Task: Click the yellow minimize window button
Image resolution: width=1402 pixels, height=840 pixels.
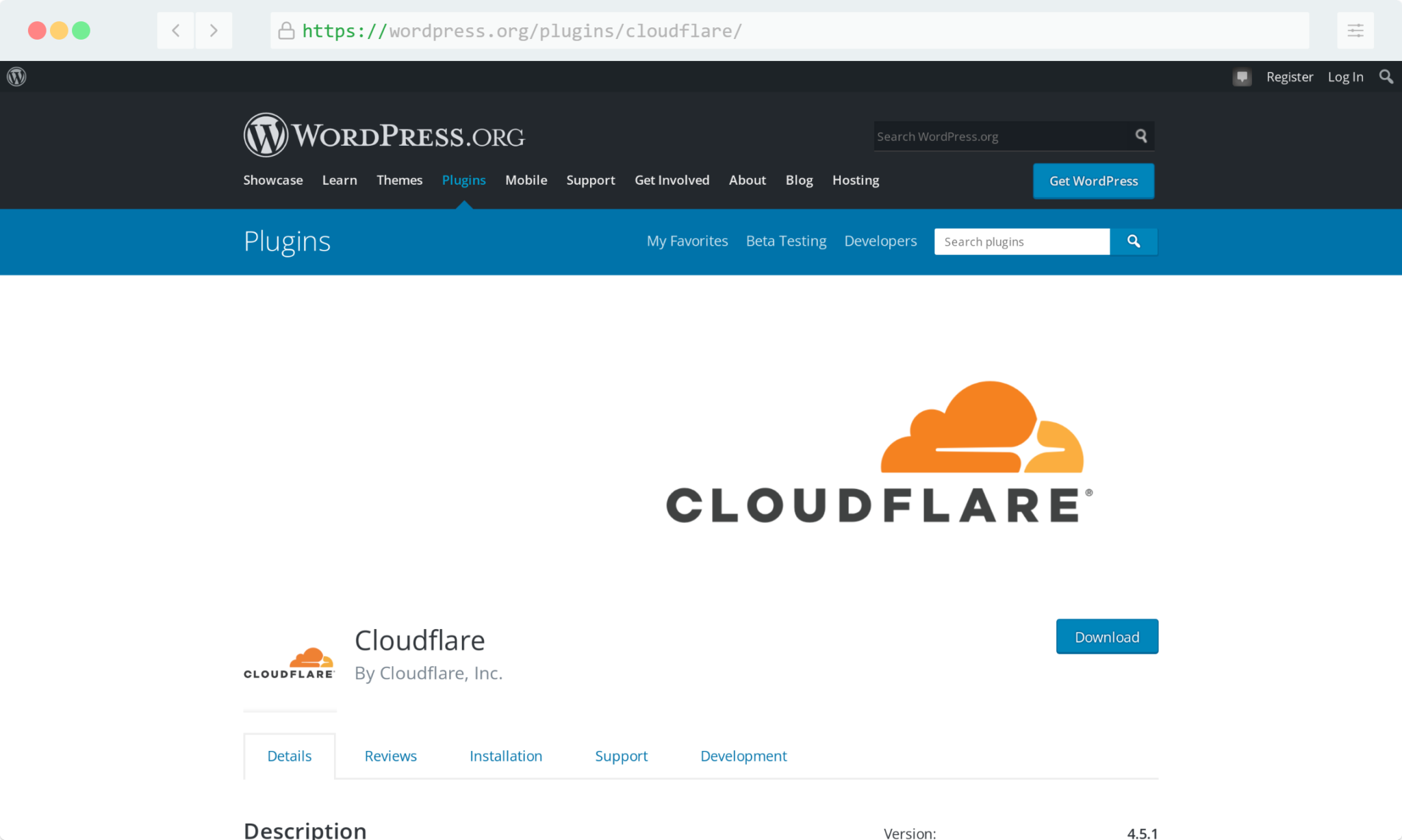Action: (x=59, y=30)
